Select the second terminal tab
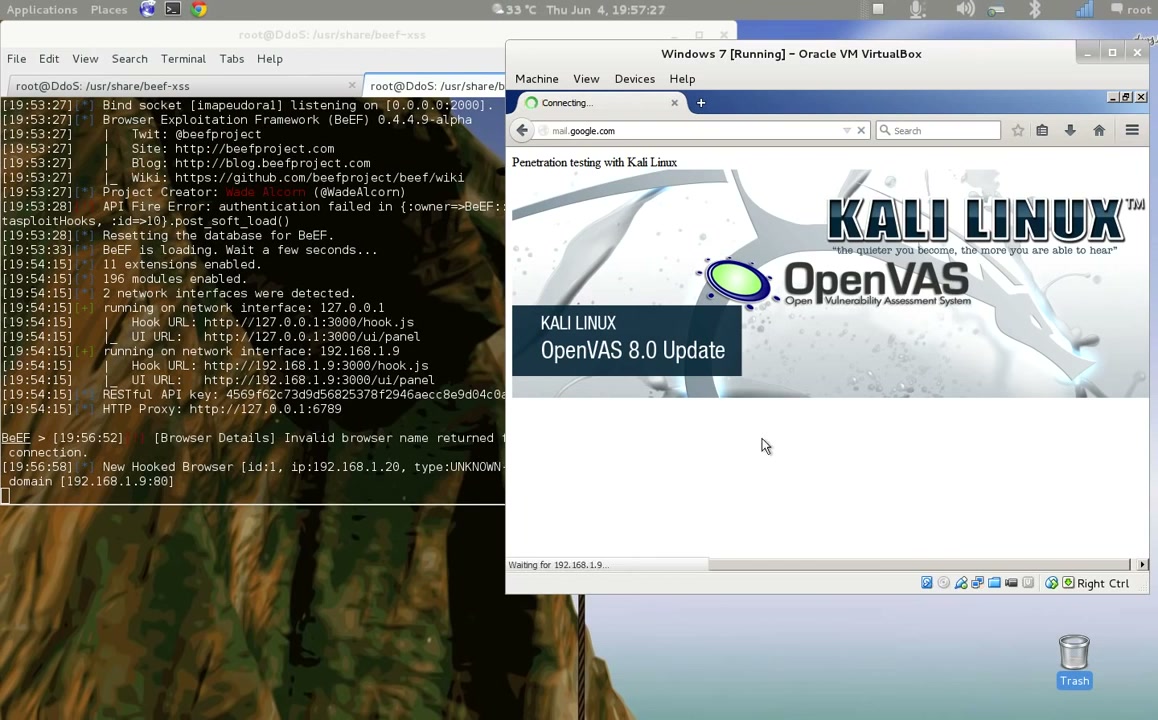1158x720 pixels. click(x=436, y=86)
